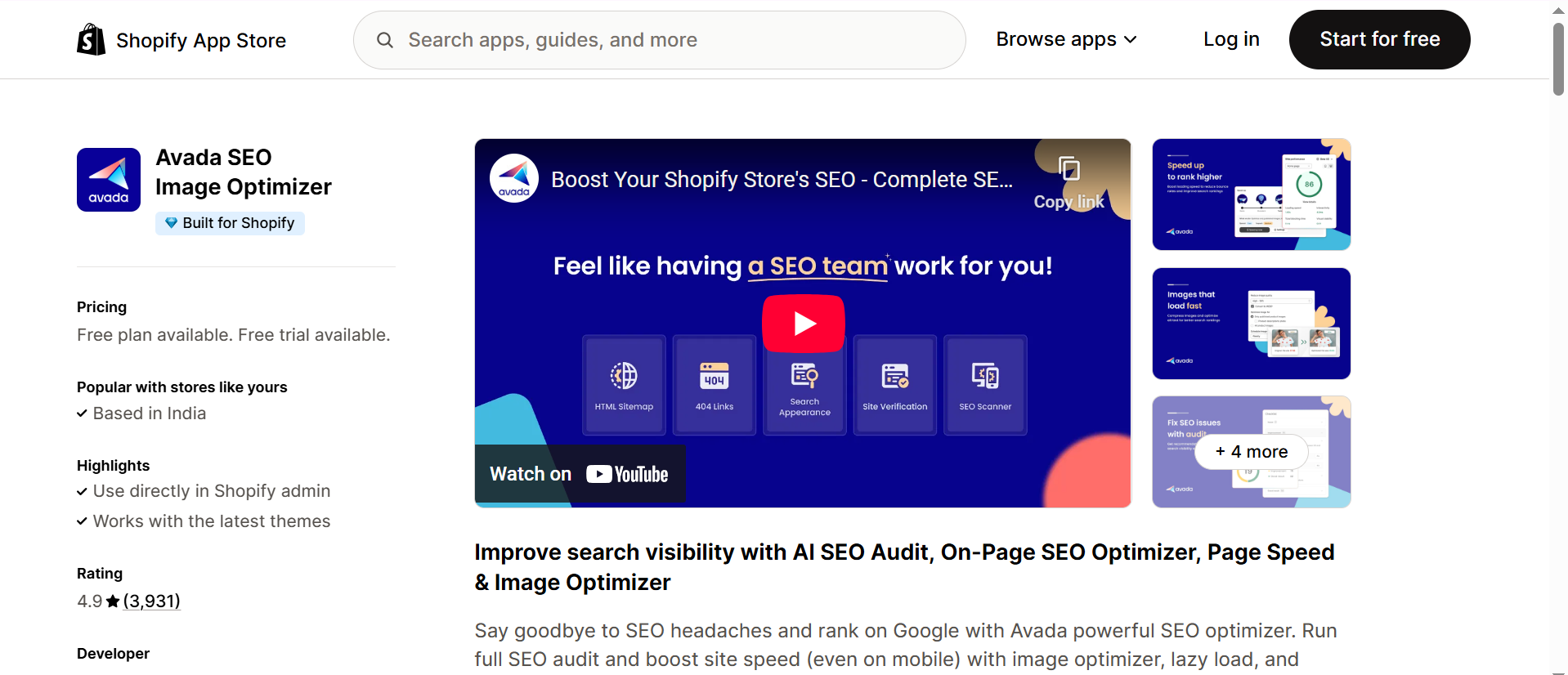Click the Avada logo inside the video player
This screenshot has width=1568, height=675.
513,177
